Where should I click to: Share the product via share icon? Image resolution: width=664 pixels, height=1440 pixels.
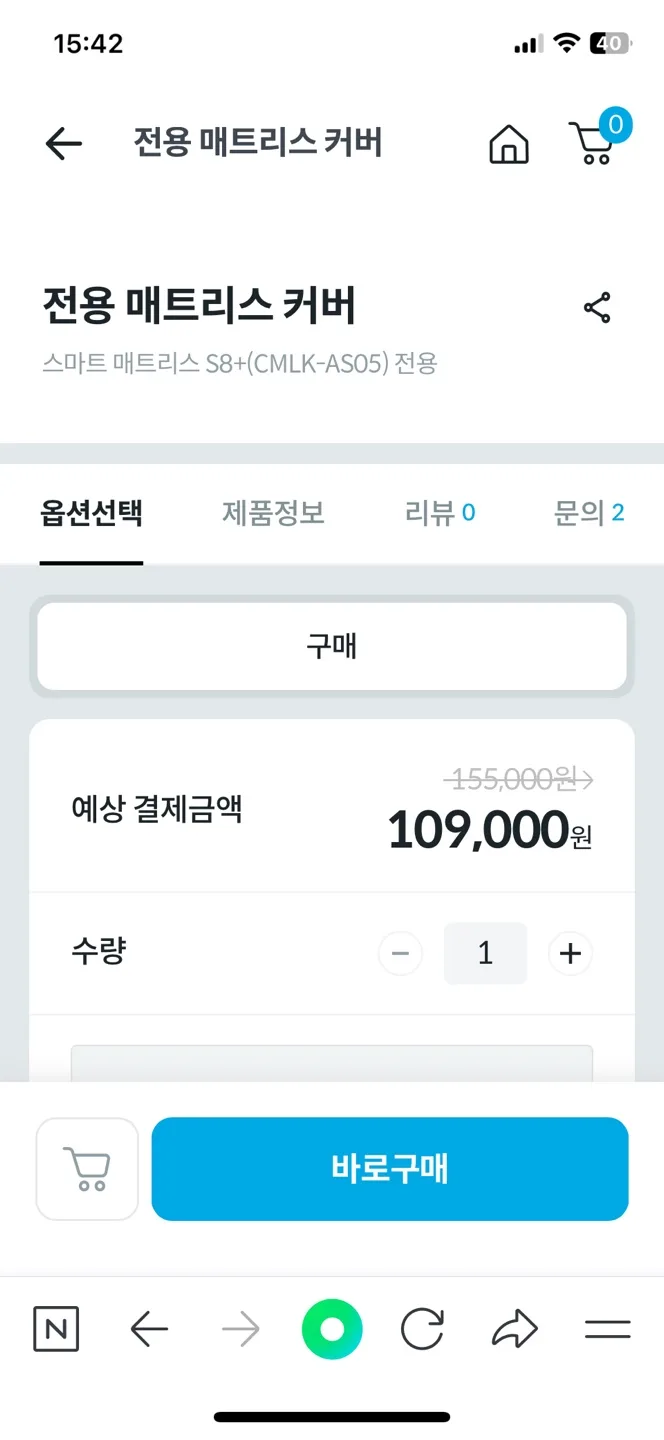597,308
